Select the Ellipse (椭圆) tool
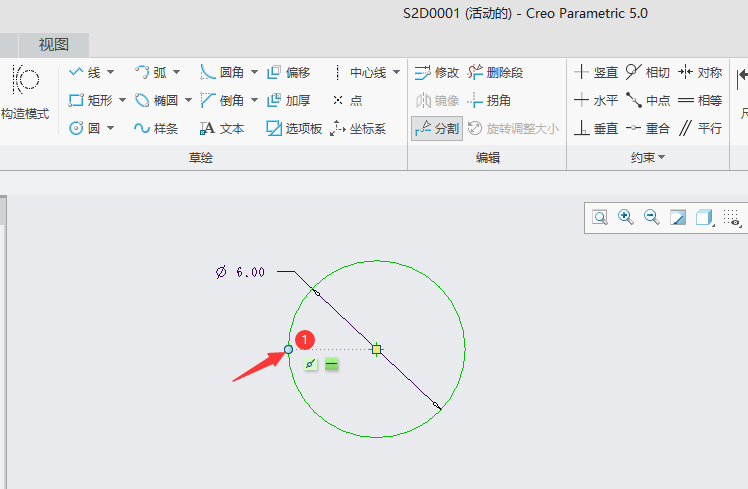This screenshot has width=748, height=489. 156,100
